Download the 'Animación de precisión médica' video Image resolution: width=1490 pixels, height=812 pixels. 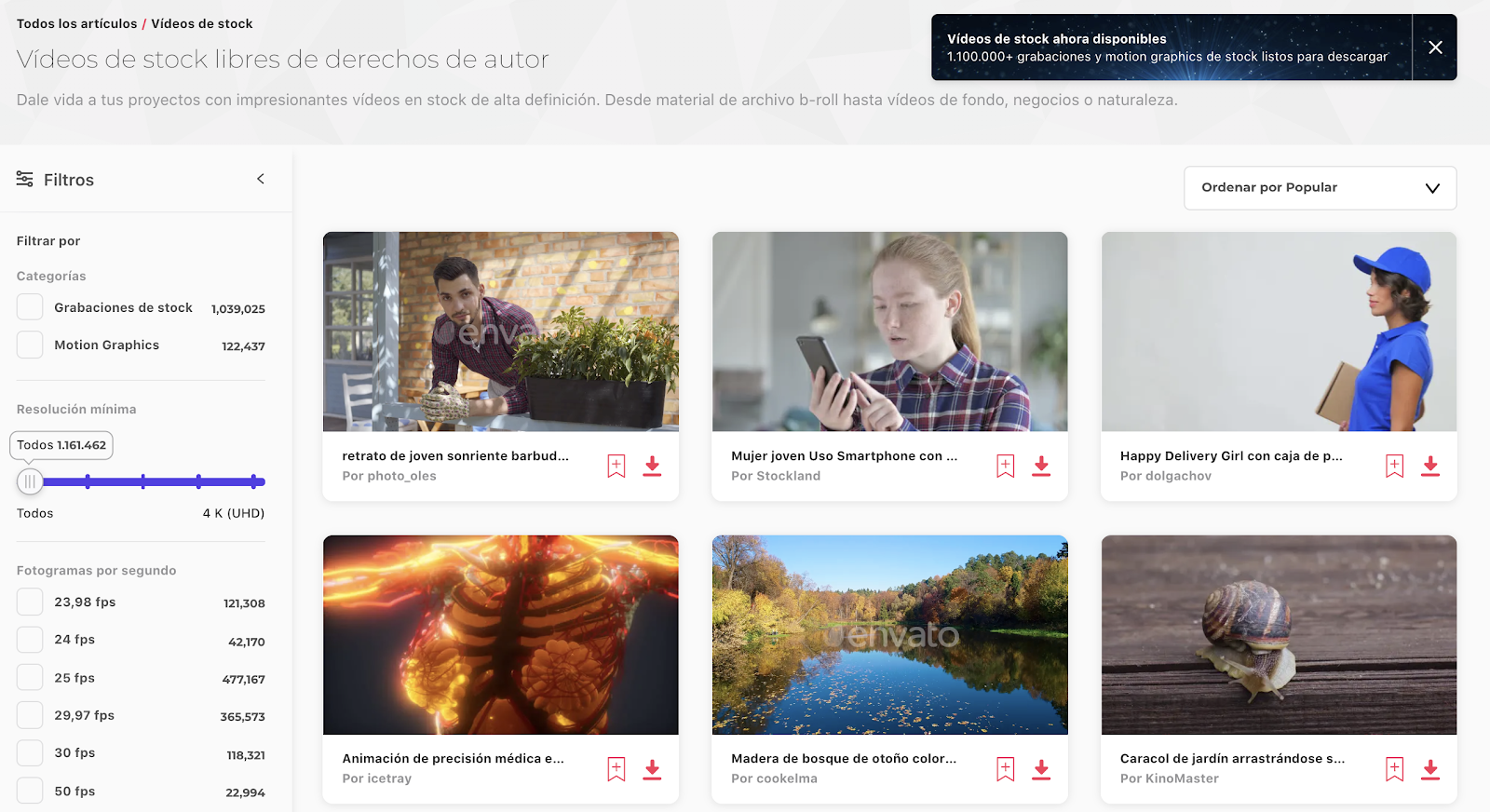[652, 769]
